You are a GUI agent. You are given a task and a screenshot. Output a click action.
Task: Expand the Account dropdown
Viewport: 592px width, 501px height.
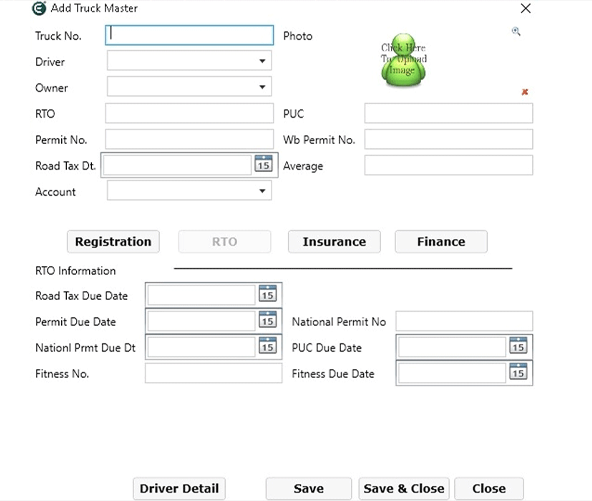point(262,191)
